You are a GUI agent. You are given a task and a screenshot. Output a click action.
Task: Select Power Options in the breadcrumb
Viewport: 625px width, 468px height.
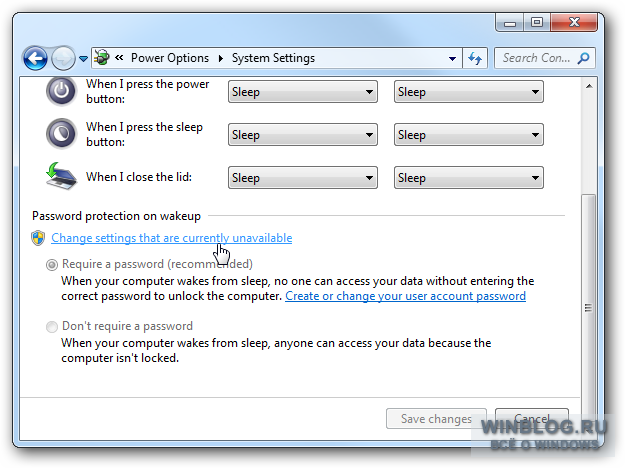(x=170, y=58)
